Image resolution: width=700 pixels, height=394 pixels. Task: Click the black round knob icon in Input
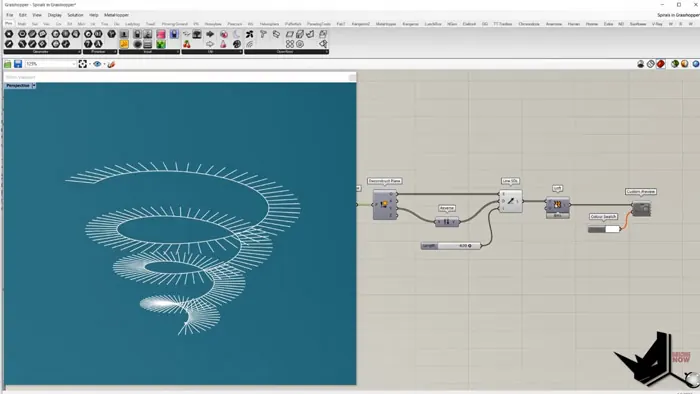pos(138,44)
